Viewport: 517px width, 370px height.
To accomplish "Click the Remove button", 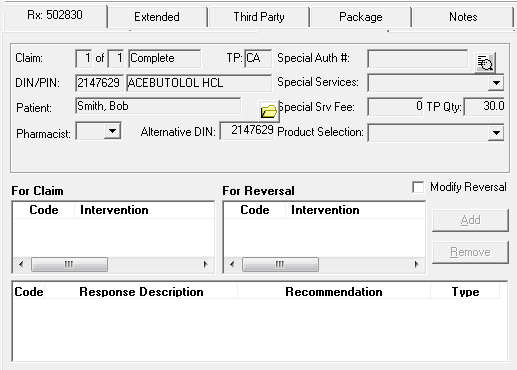I will [470, 252].
